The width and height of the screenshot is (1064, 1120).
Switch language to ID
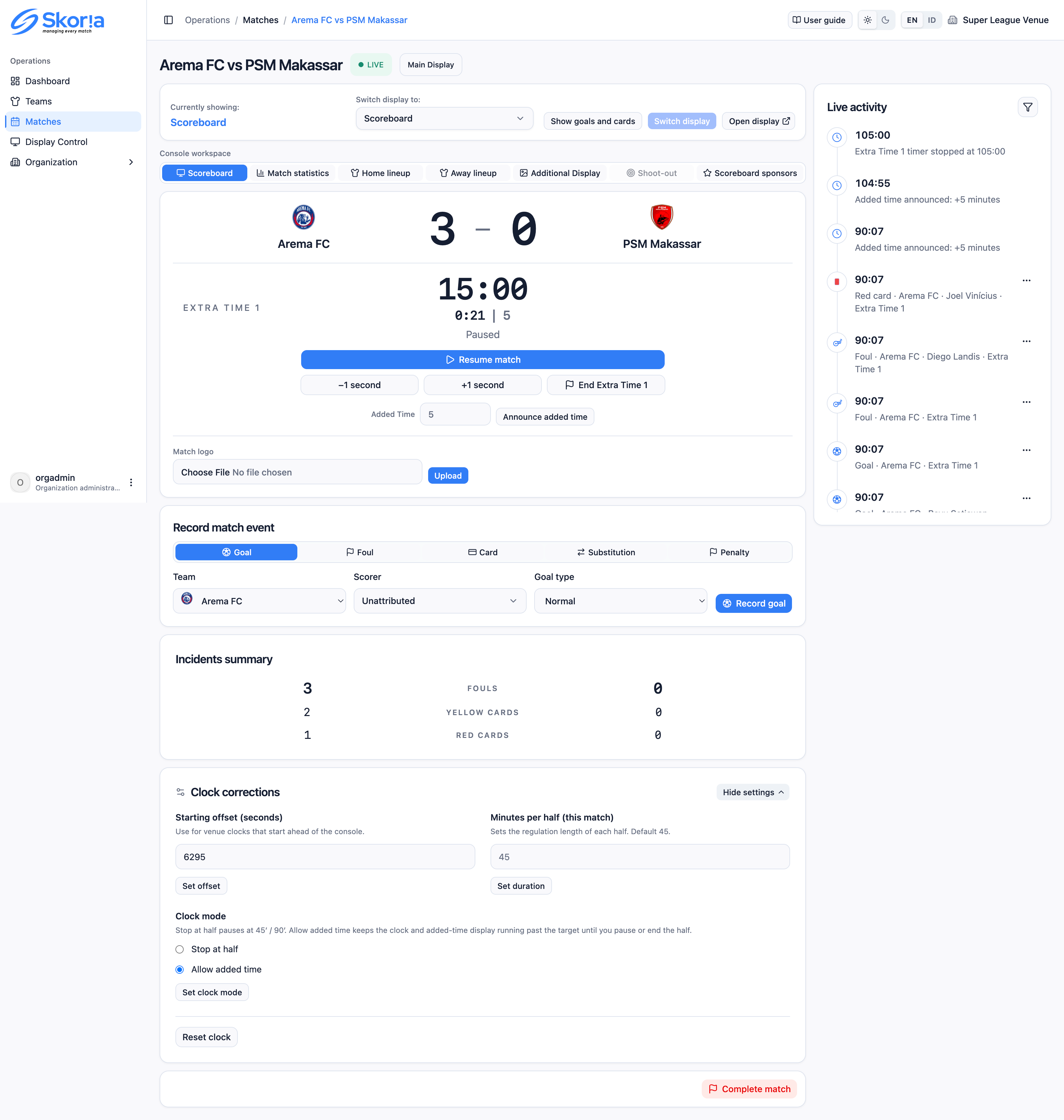[931, 20]
